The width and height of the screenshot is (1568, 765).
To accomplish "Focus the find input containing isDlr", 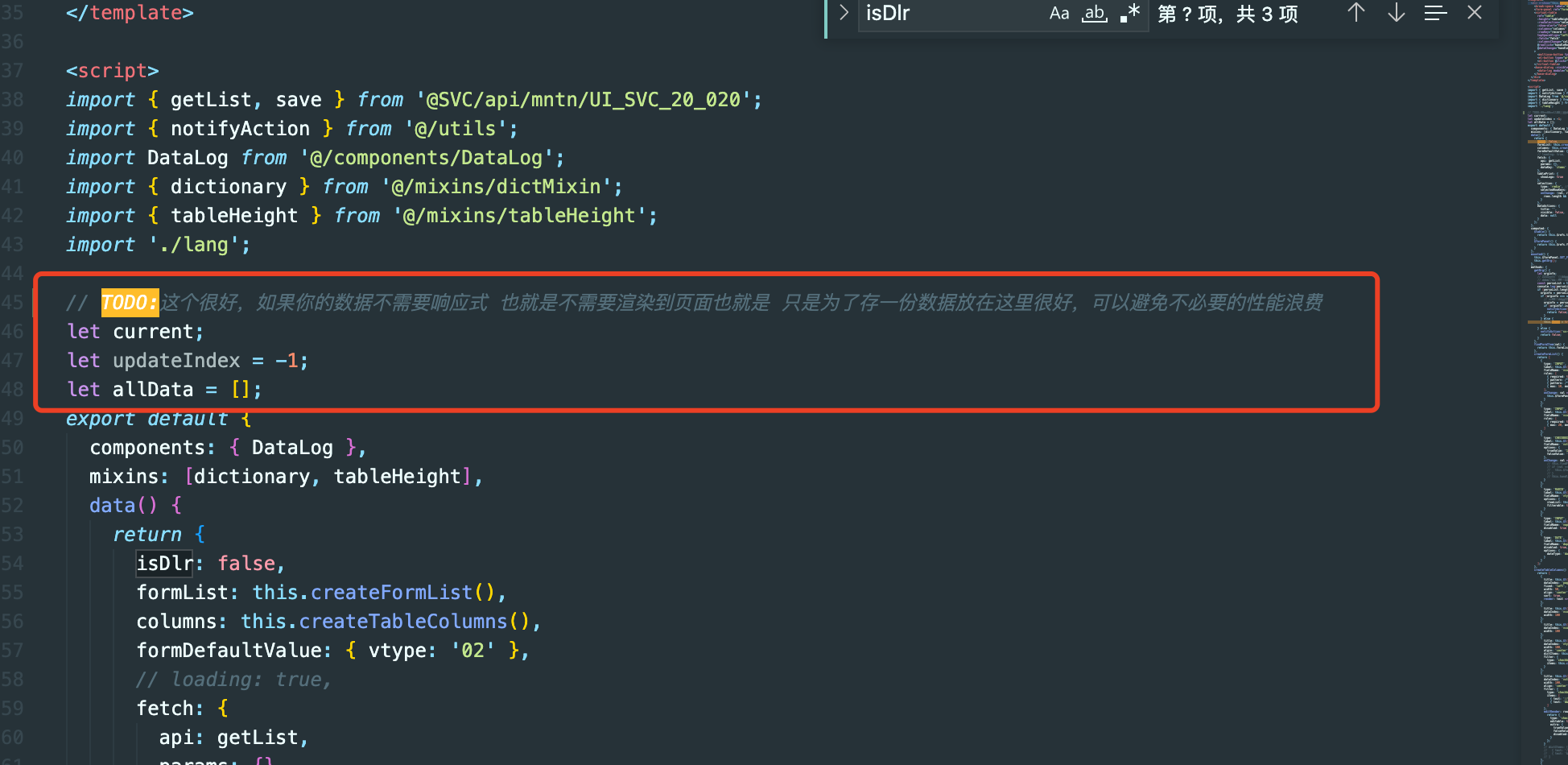I will 950,13.
